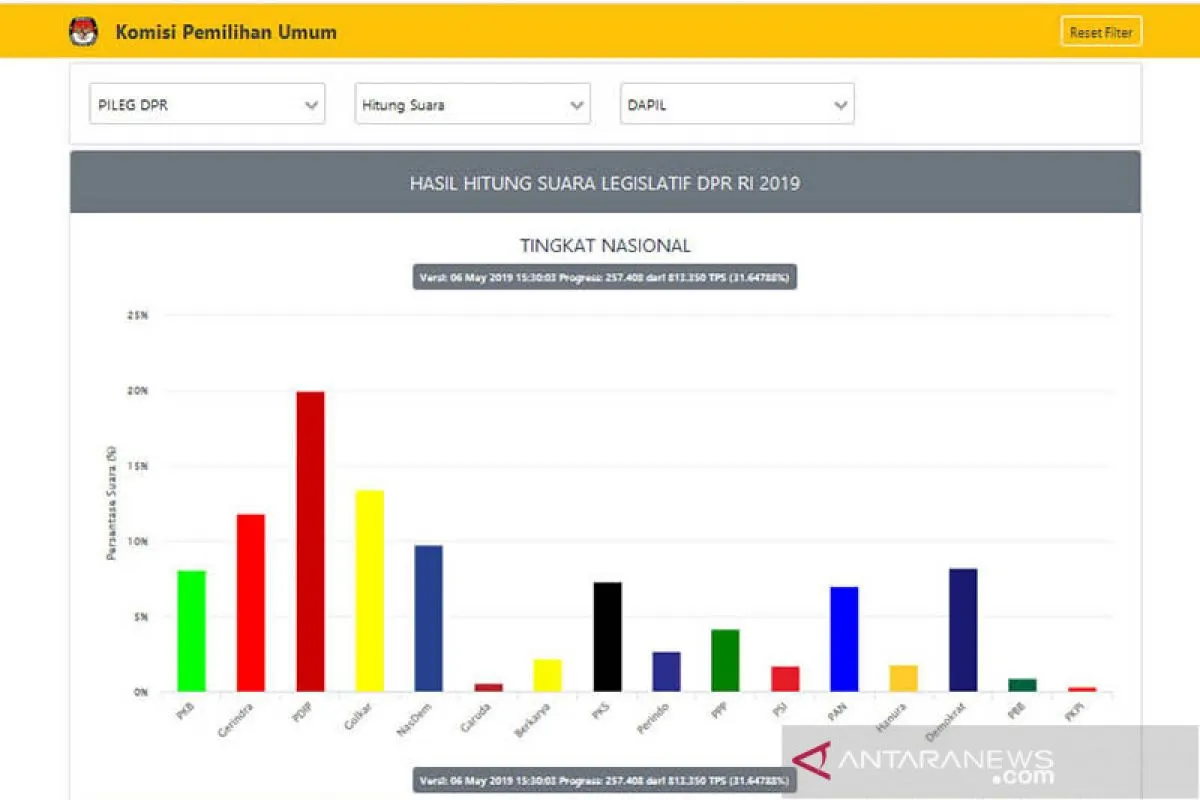Click the black PKS bar
The width and height of the screenshot is (1200, 800).
click(x=607, y=637)
